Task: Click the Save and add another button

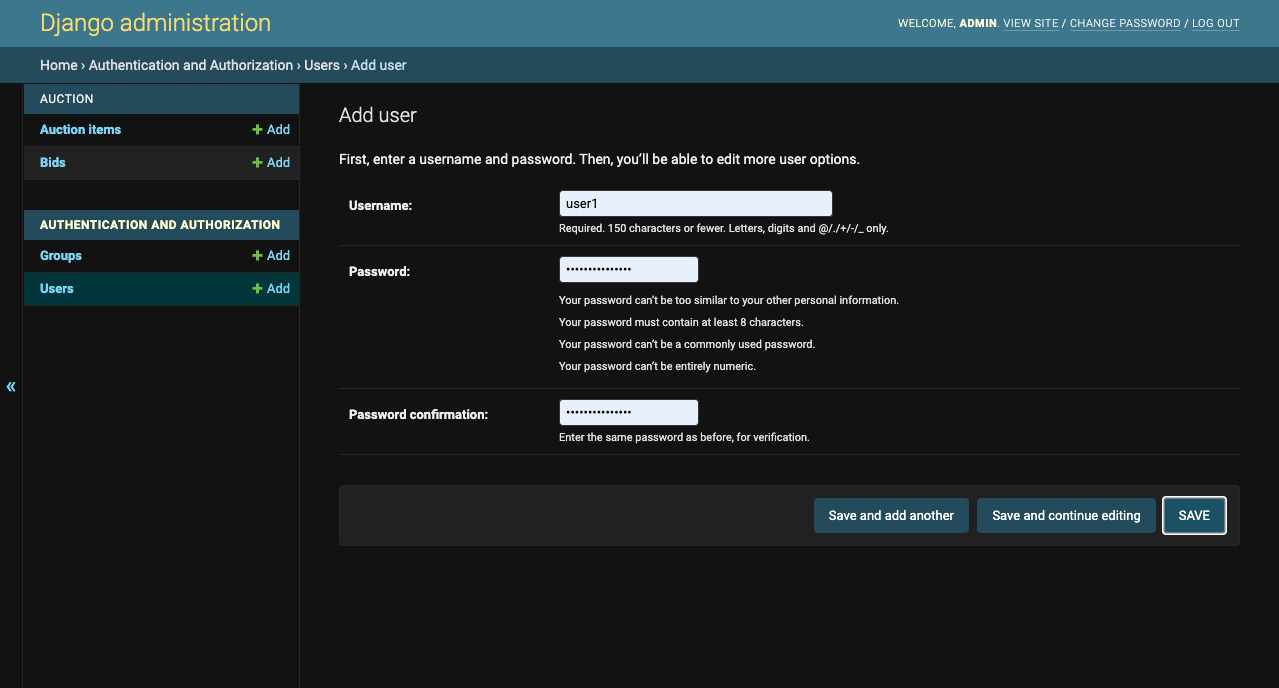Action: [x=891, y=515]
